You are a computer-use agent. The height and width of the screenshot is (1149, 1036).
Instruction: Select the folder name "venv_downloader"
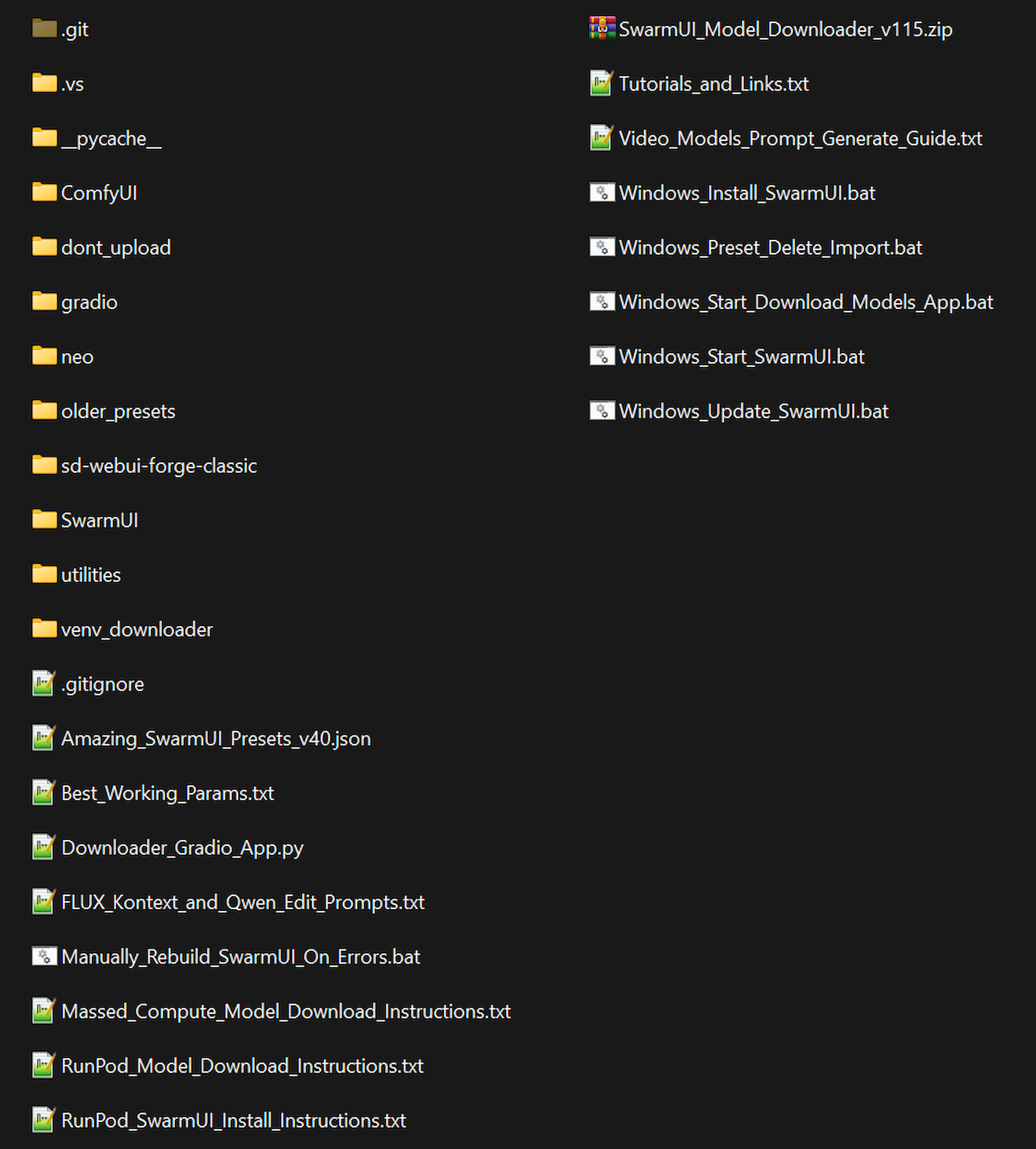click(137, 630)
